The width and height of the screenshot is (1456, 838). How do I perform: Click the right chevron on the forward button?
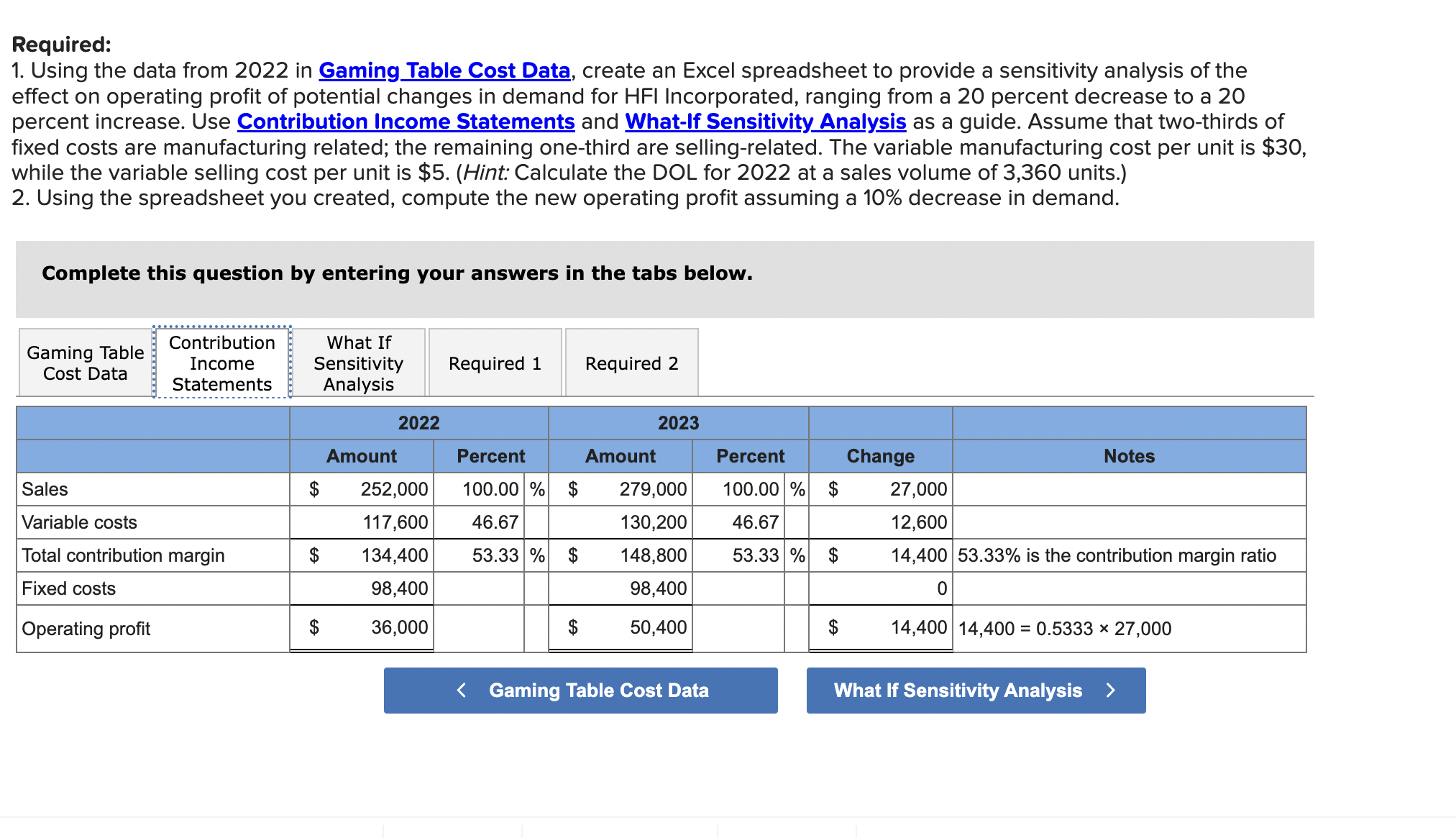pos(1110,691)
